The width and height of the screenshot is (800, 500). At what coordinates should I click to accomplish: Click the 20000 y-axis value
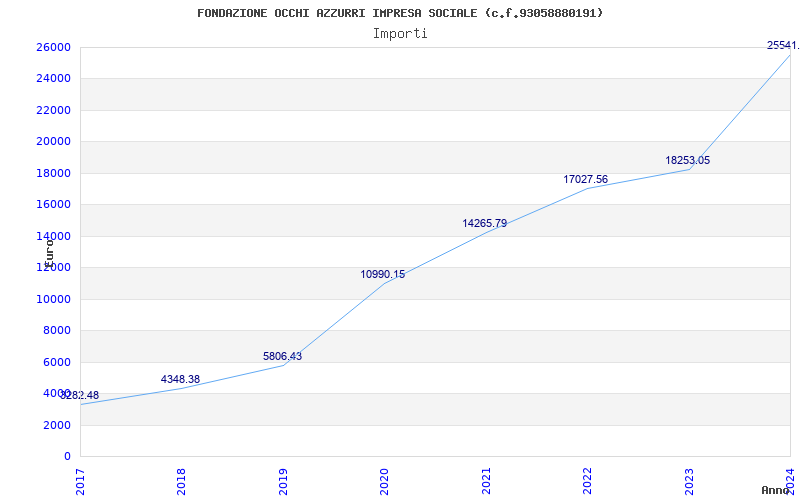(x=53, y=141)
